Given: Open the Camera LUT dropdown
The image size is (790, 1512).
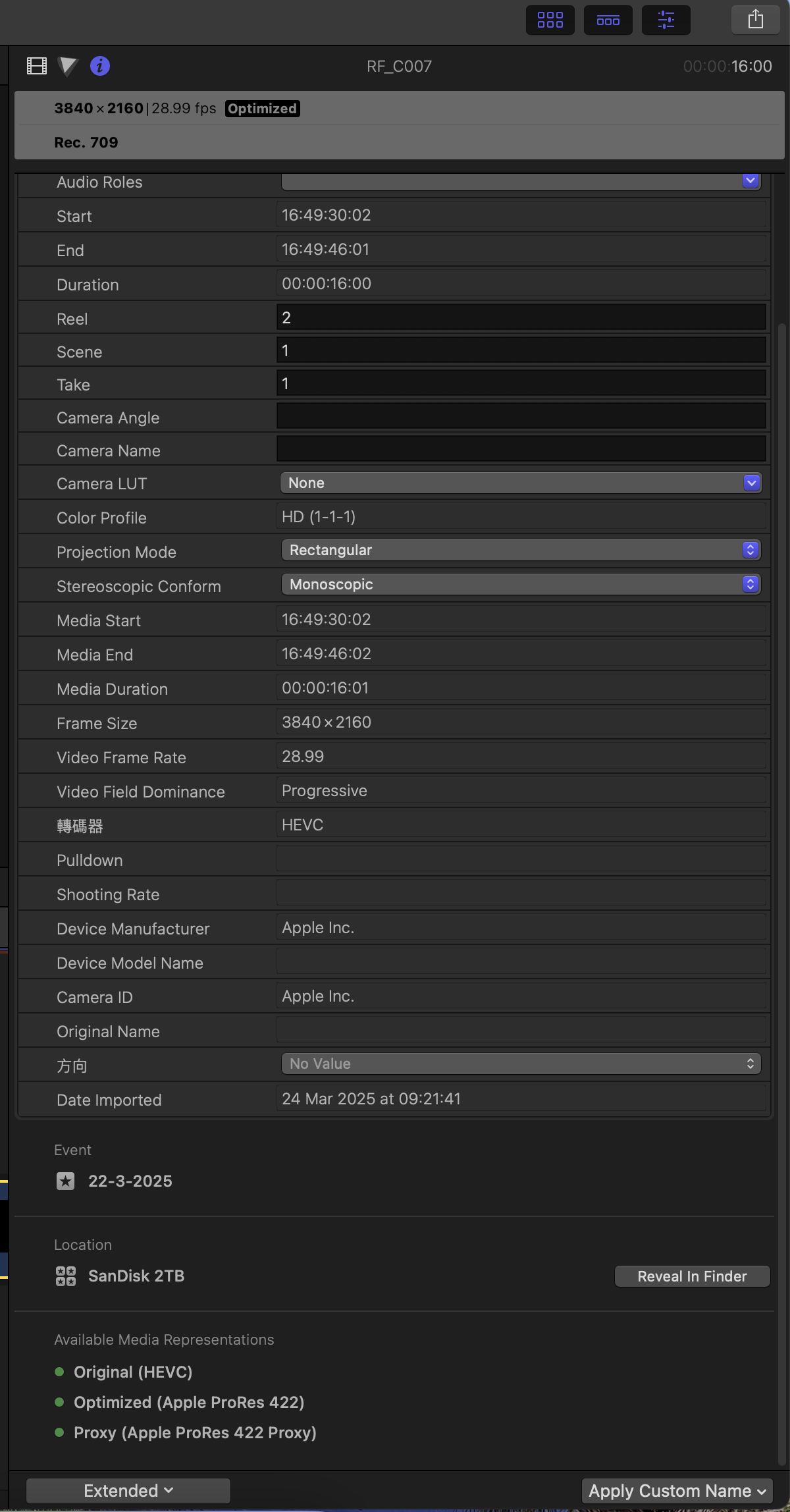Looking at the screenshot, I should point(520,483).
